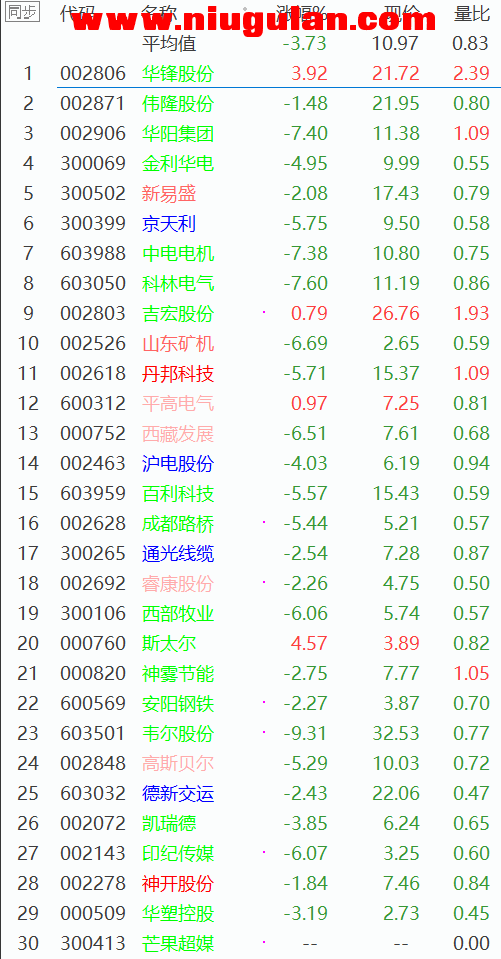501x959 pixels.
Task: Select stock 平高电气
Action: [178, 403]
